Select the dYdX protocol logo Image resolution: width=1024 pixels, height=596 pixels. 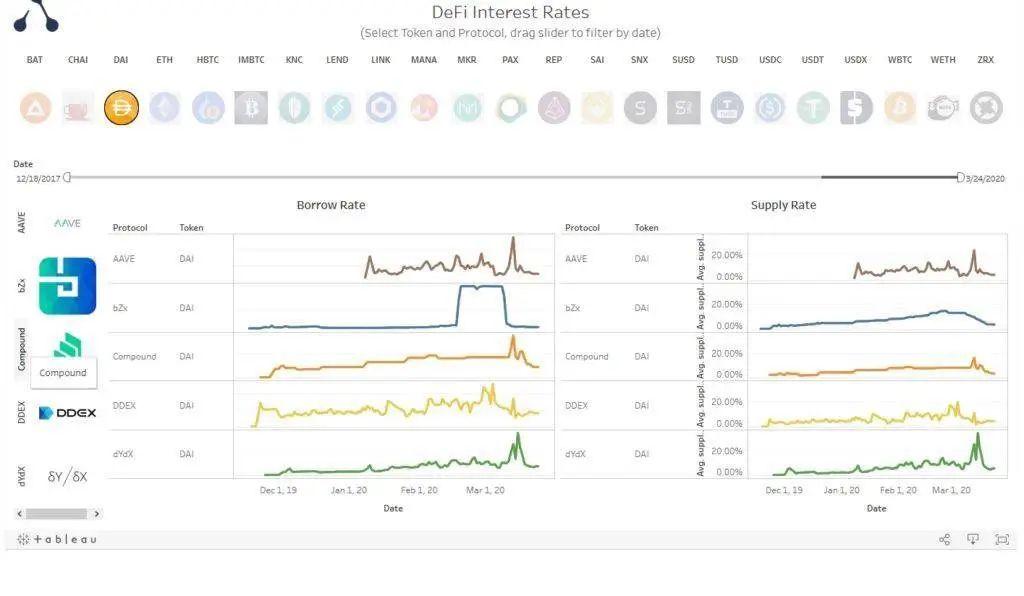pos(67,477)
